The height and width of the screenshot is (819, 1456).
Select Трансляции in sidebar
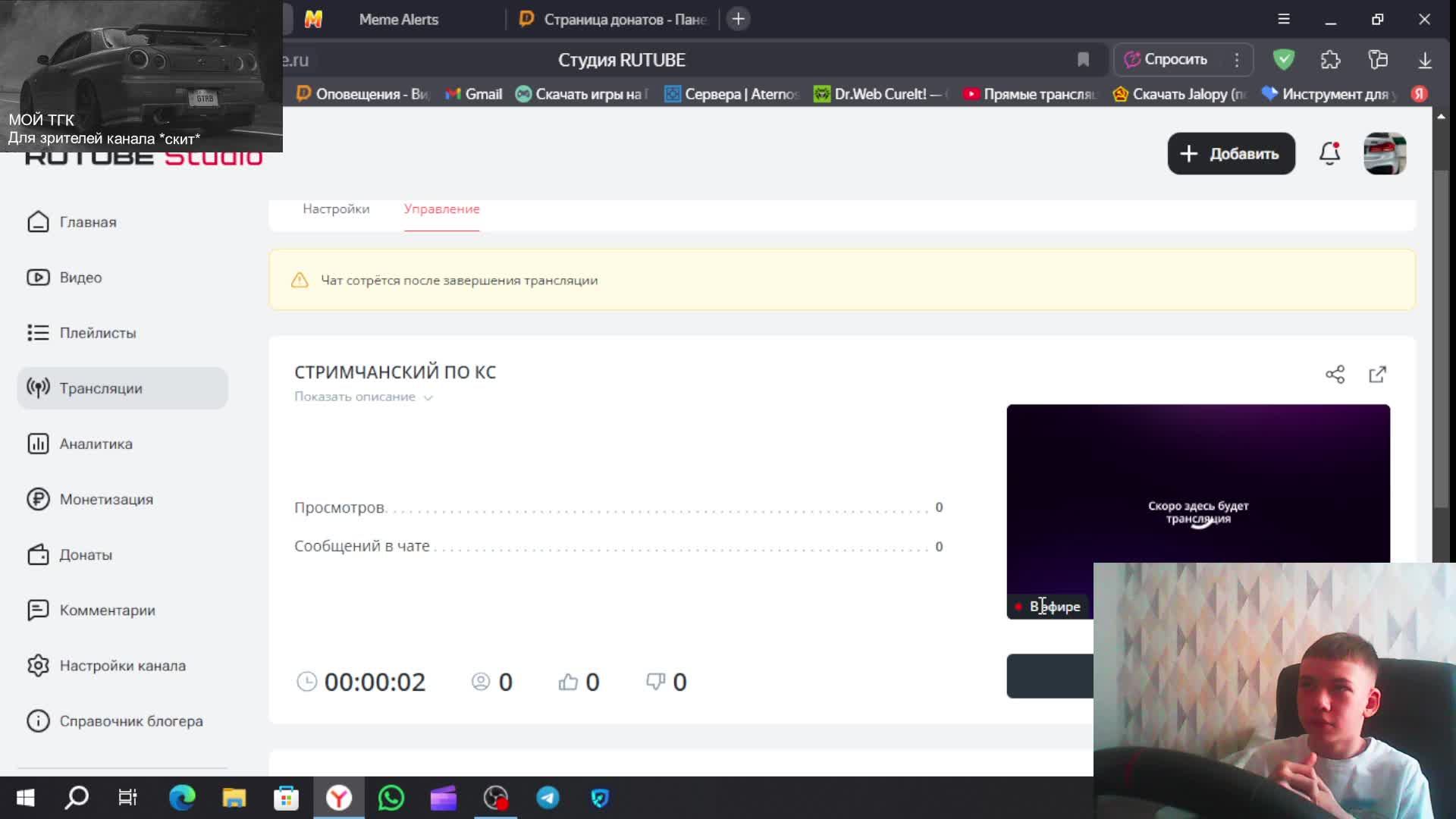(122, 388)
